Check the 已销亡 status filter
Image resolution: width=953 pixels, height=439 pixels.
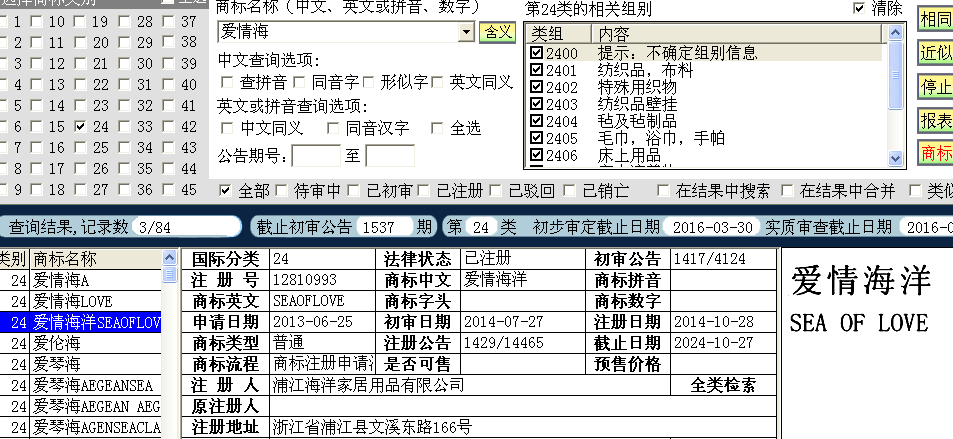569,191
